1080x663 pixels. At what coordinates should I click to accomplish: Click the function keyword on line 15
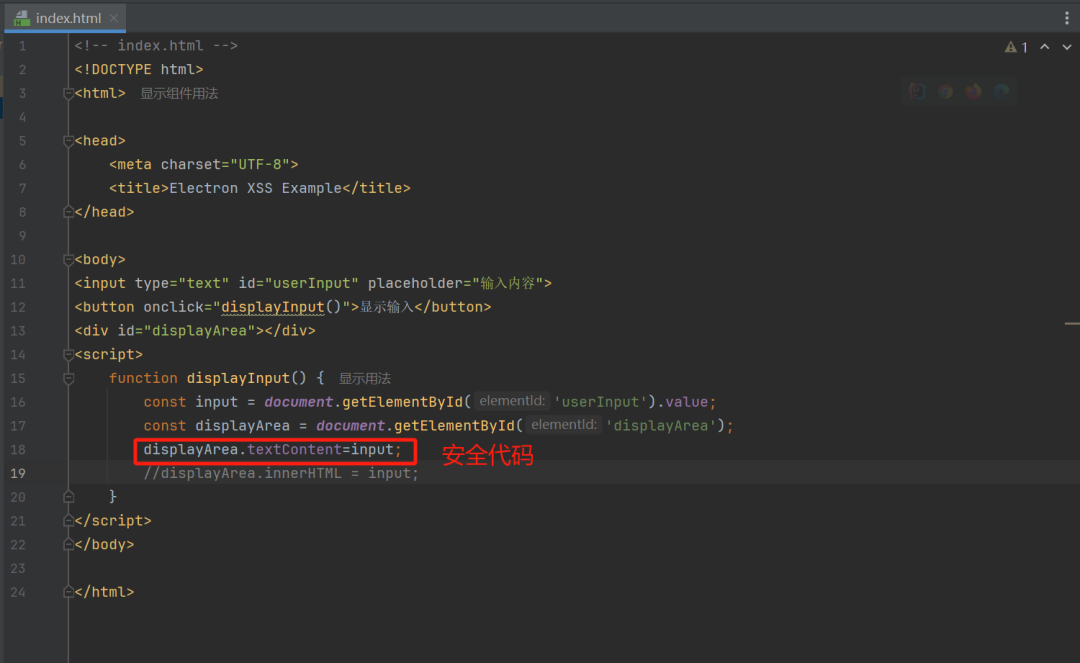tap(143, 379)
